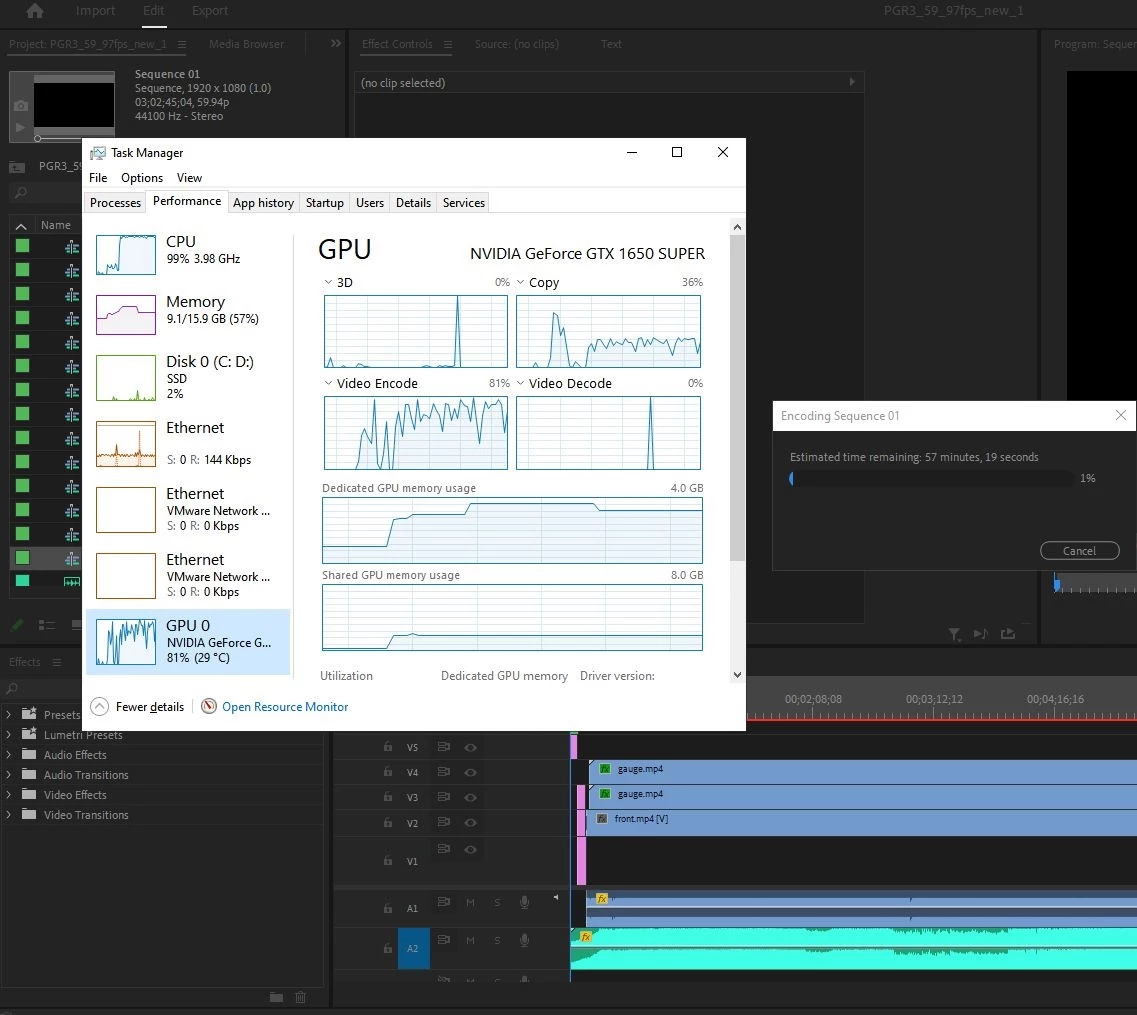This screenshot has height=1015, width=1137.
Task: Toggle V2 track visibility eye
Action: (x=470, y=823)
